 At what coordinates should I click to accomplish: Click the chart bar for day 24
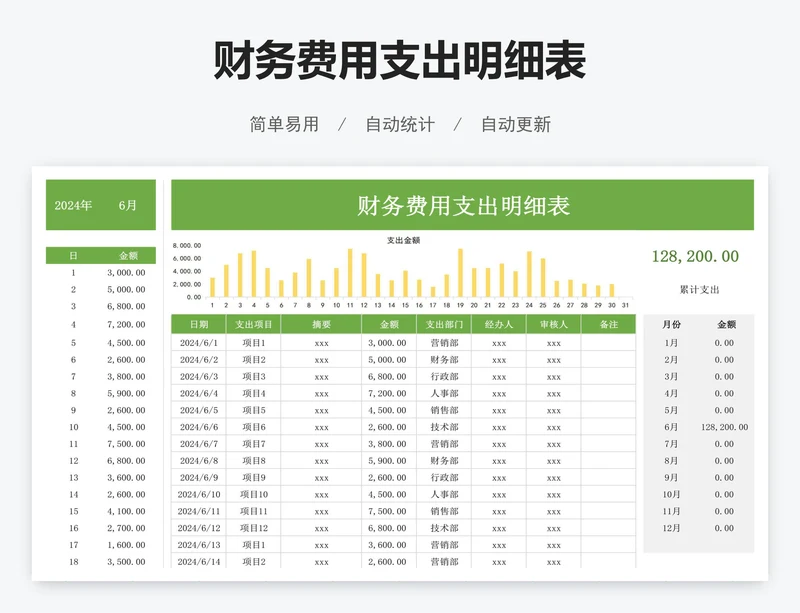pyautogui.click(x=529, y=274)
